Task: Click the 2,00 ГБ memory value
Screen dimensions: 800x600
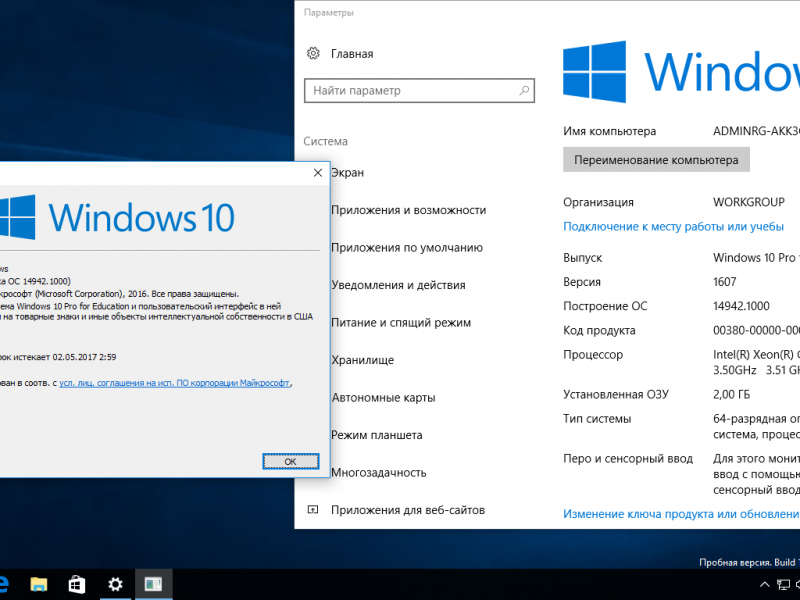Action: coord(732,394)
